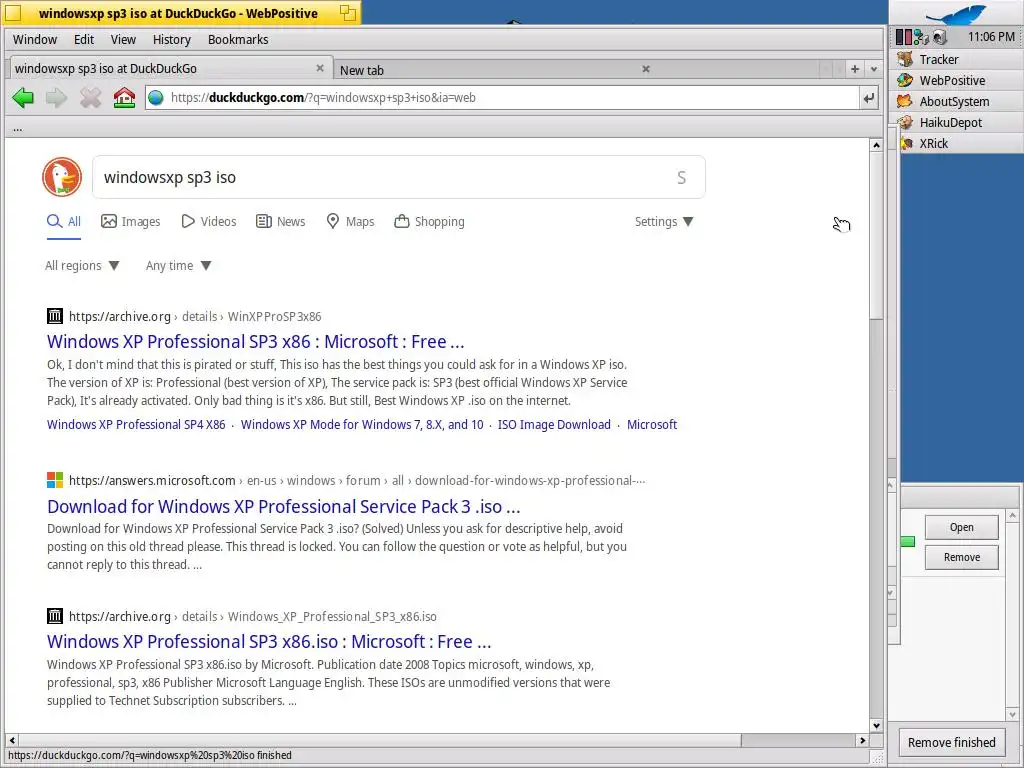
Task: Close the New tab tab
Action: pyautogui.click(x=646, y=69)
